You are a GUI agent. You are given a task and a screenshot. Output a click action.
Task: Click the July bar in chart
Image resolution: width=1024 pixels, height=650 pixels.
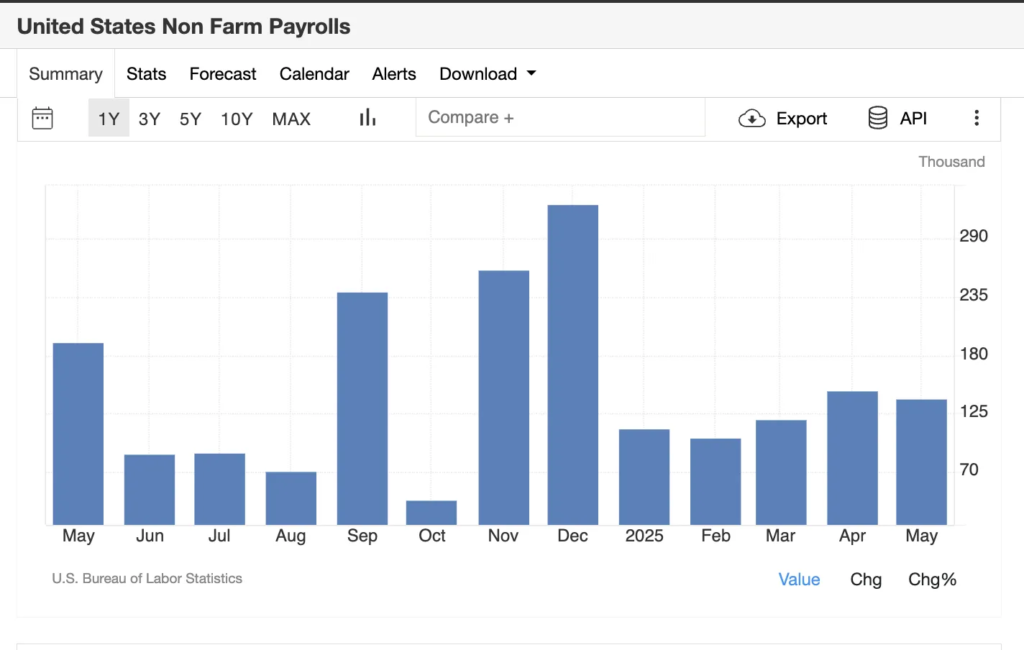219,489
